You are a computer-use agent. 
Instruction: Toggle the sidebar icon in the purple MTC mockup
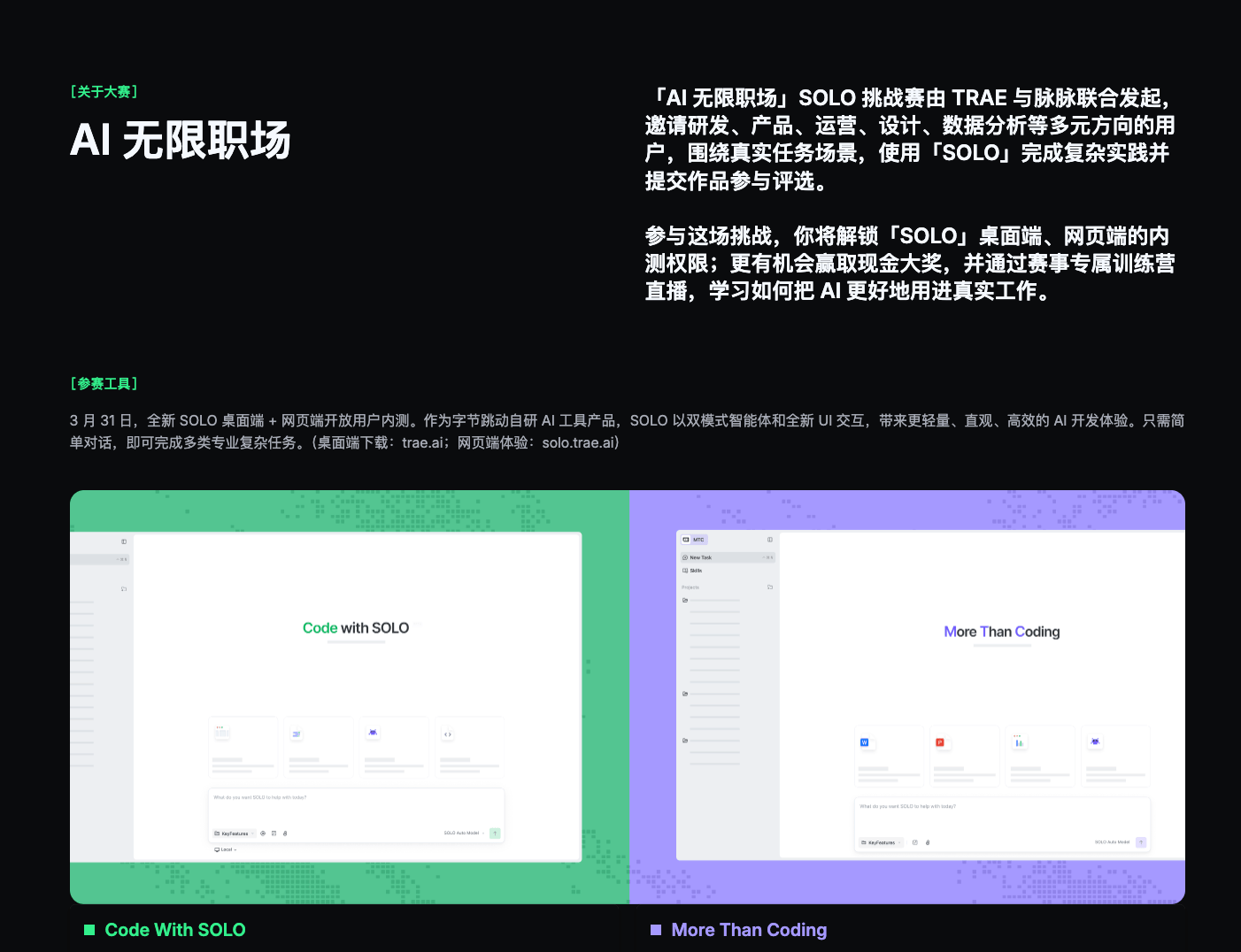(770, 540)
